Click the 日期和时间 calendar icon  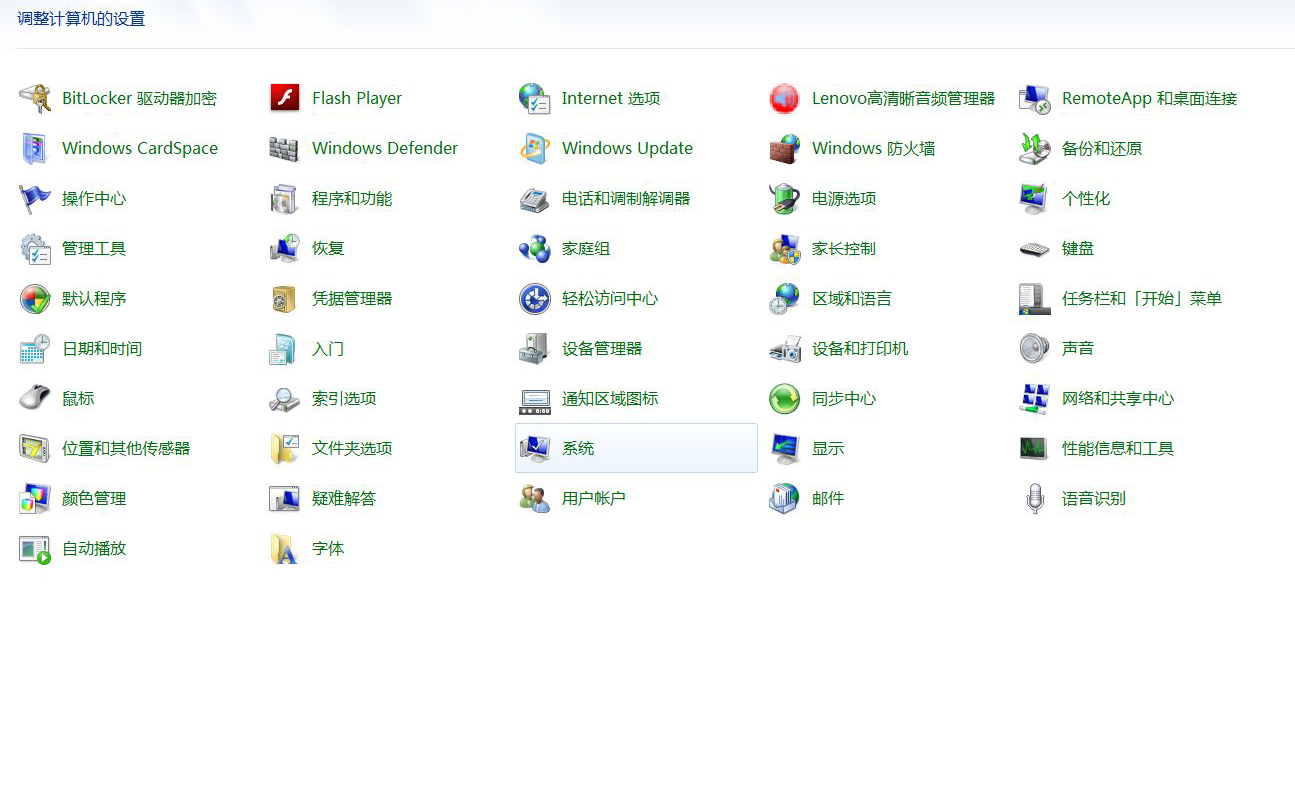click(35, 348)
